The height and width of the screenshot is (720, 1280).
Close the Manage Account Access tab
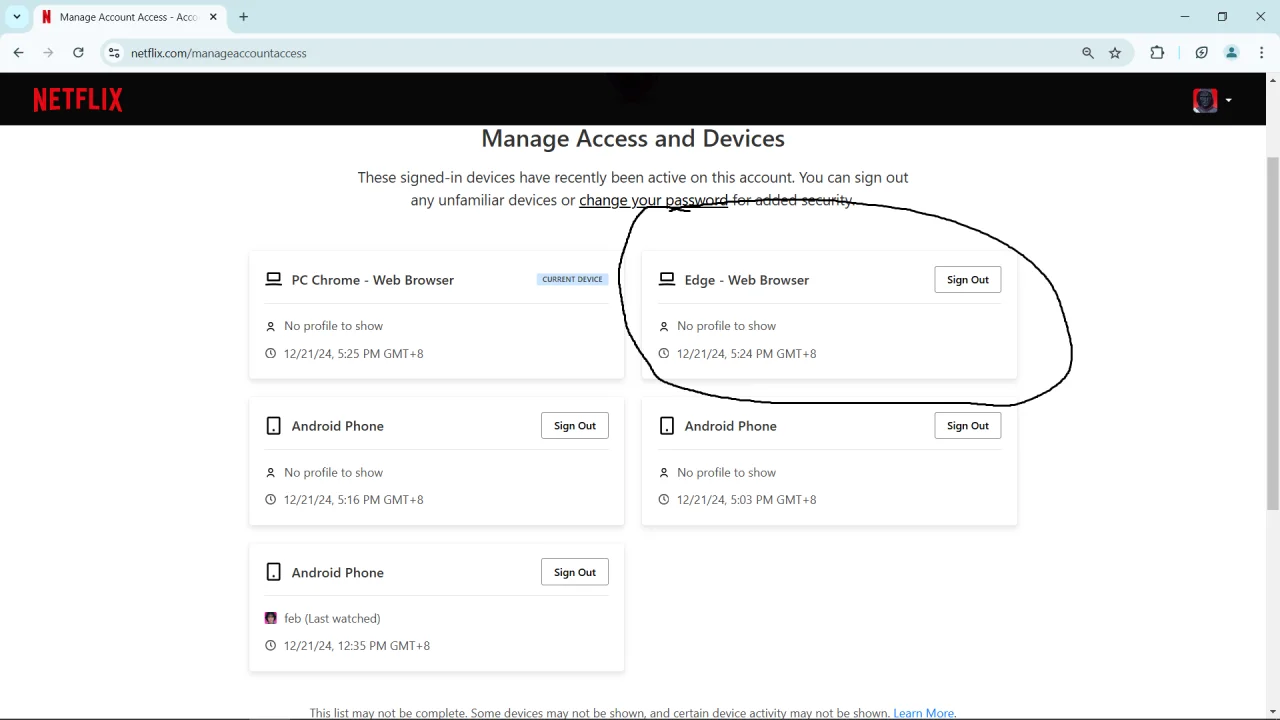point(213,17)
